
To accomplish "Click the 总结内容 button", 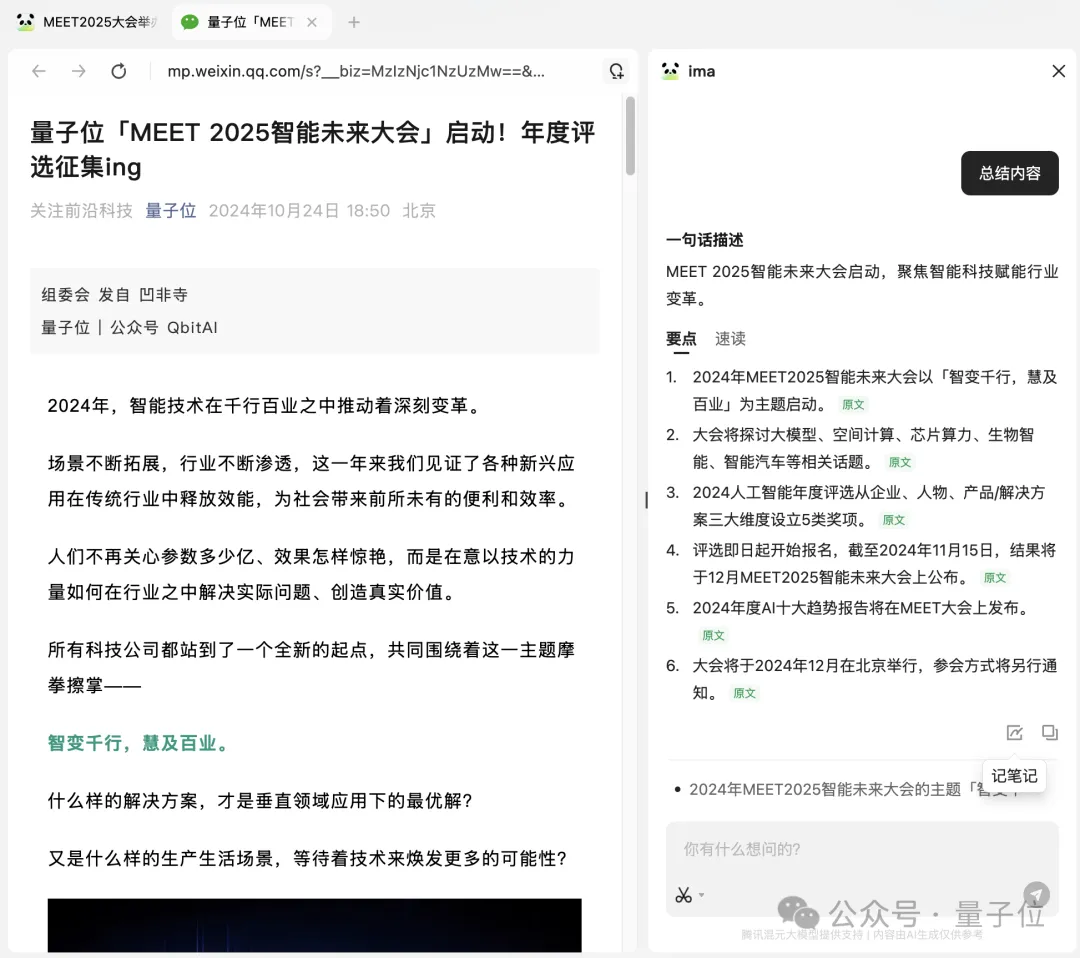I will pyautogui.click(x=1009, y=173).
